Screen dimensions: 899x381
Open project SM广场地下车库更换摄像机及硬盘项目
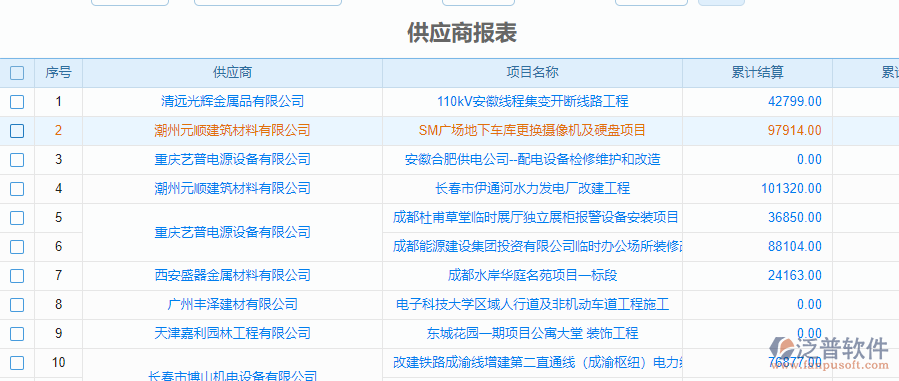(x=532, y=131)
